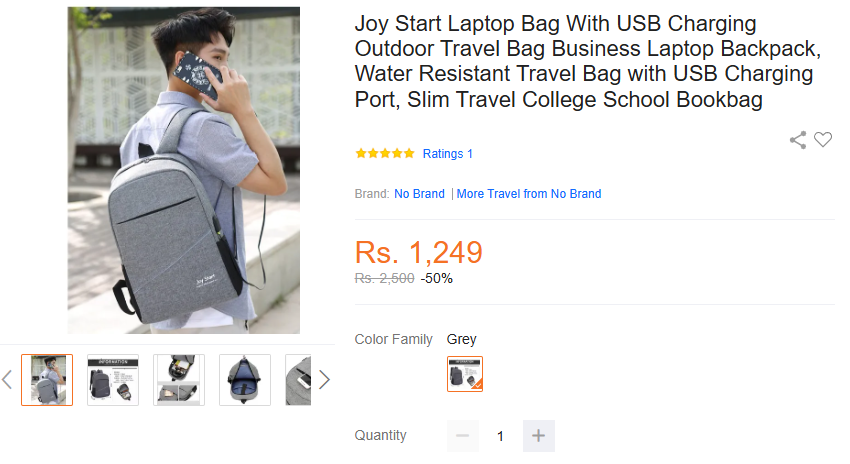Open the No Brand link
The height and width of the screenshot is (464, 850).
point(419,194)
